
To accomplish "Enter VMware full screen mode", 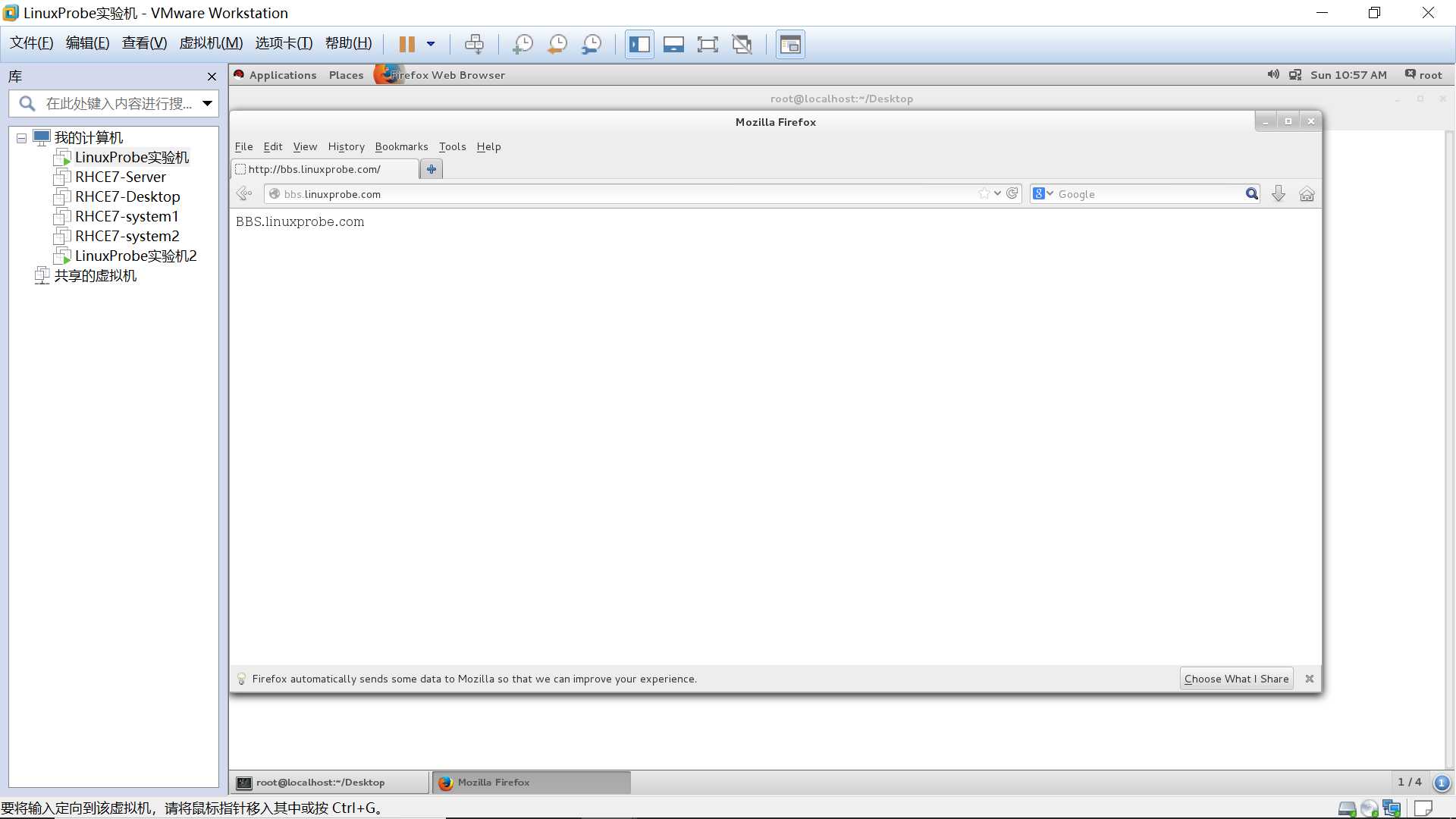I will (708, 44).
